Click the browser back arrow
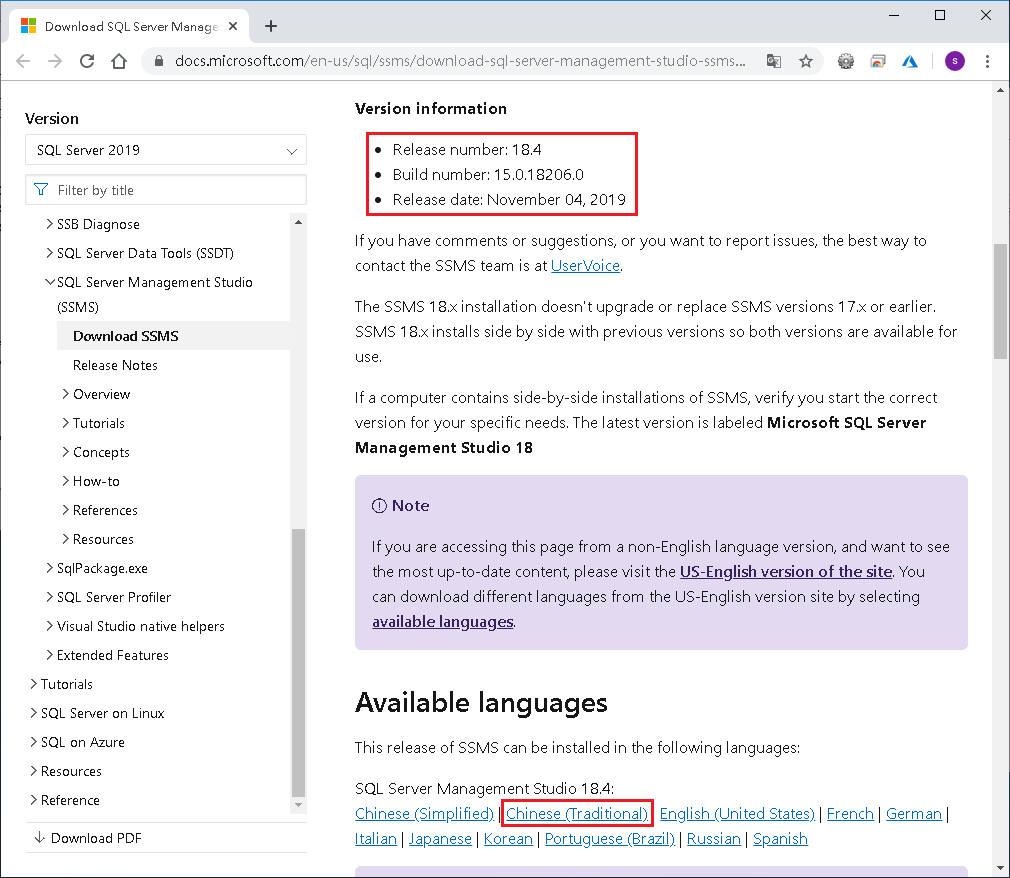 point(23,61)
